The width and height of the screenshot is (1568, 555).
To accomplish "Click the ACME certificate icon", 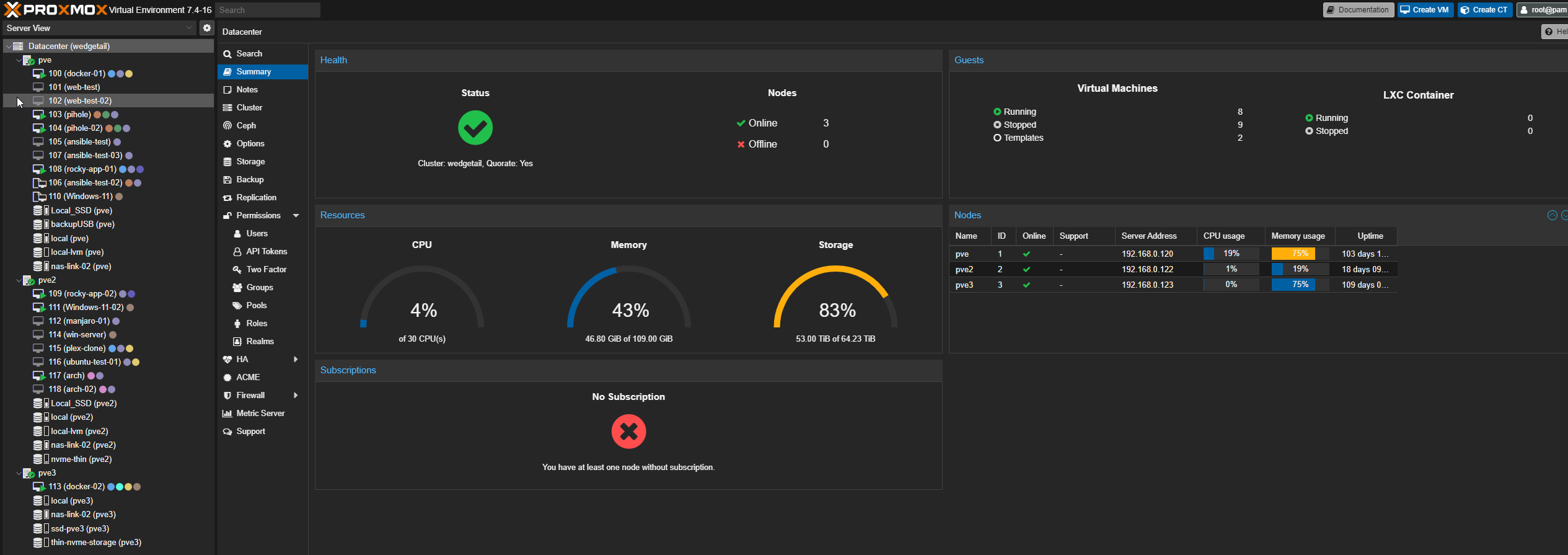I will coord(227,378).
